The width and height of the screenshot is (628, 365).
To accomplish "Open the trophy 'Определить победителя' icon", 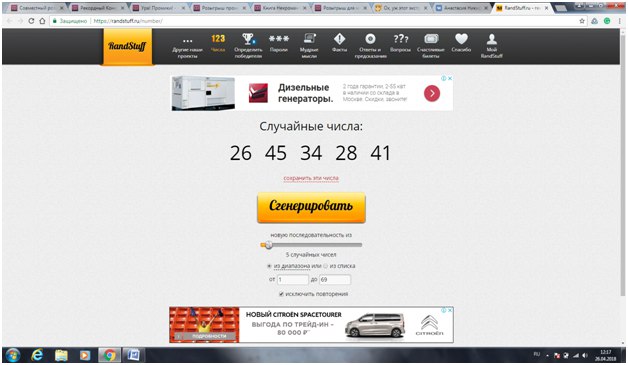I will tap(248, 39).
